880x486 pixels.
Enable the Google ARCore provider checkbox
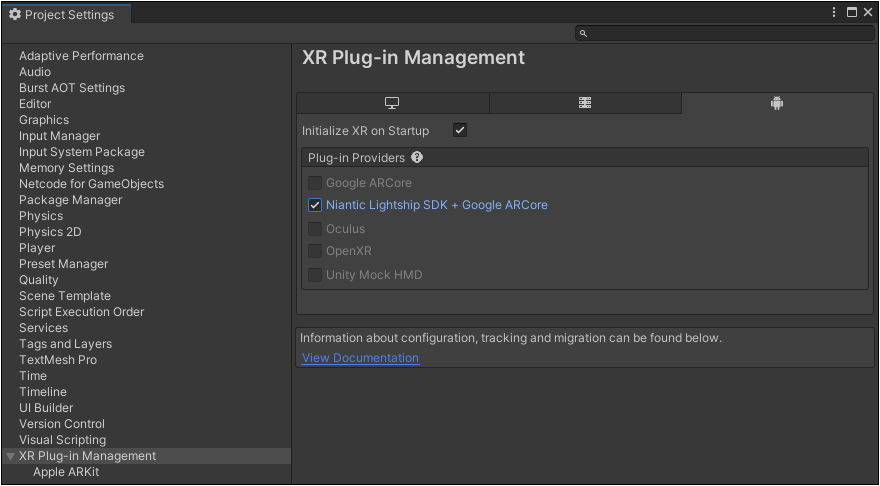coord(315,183)
